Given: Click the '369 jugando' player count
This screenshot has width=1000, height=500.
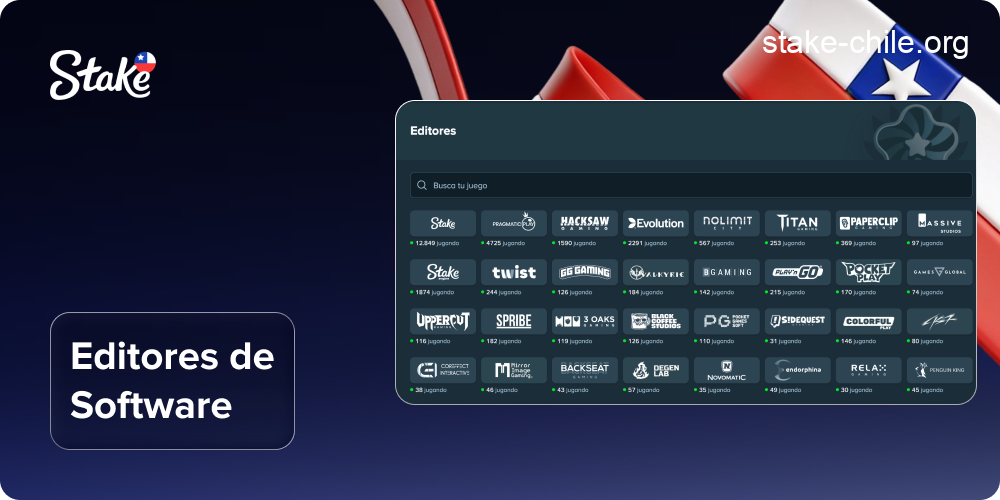Looking at the screenshot, I should 857,244.
